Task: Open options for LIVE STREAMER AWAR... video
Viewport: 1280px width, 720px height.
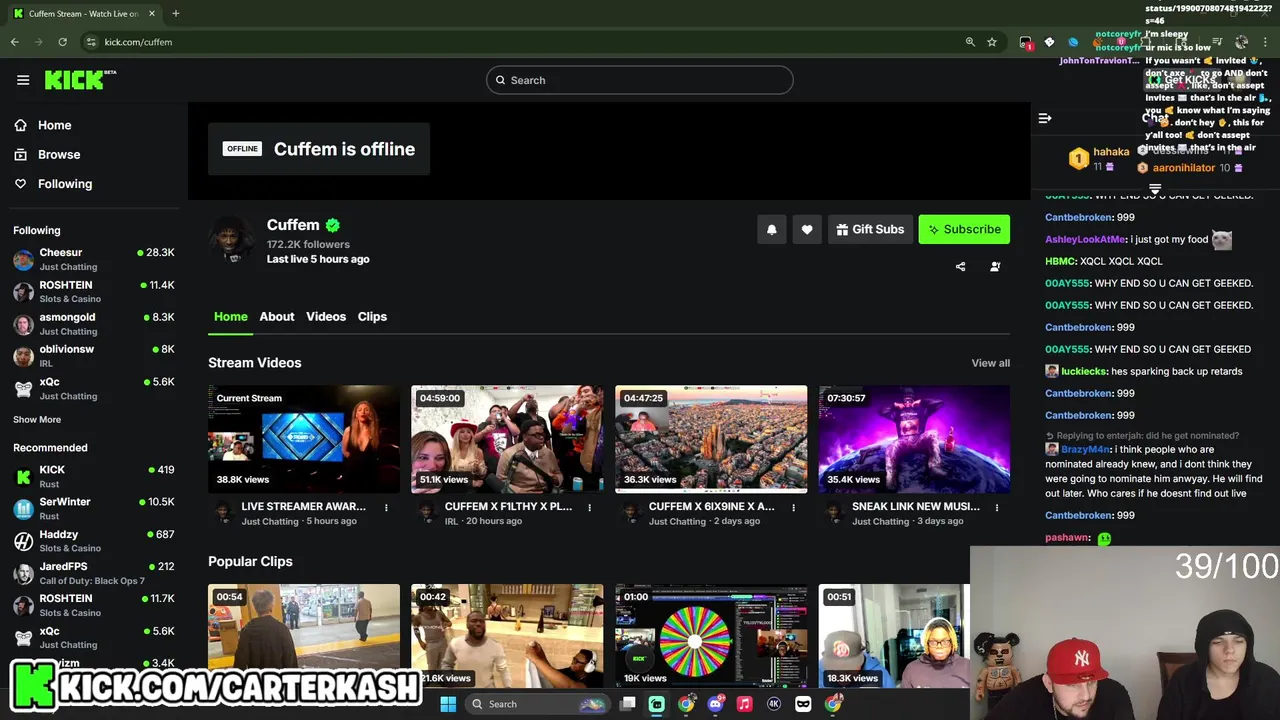Action: (386, 508)
